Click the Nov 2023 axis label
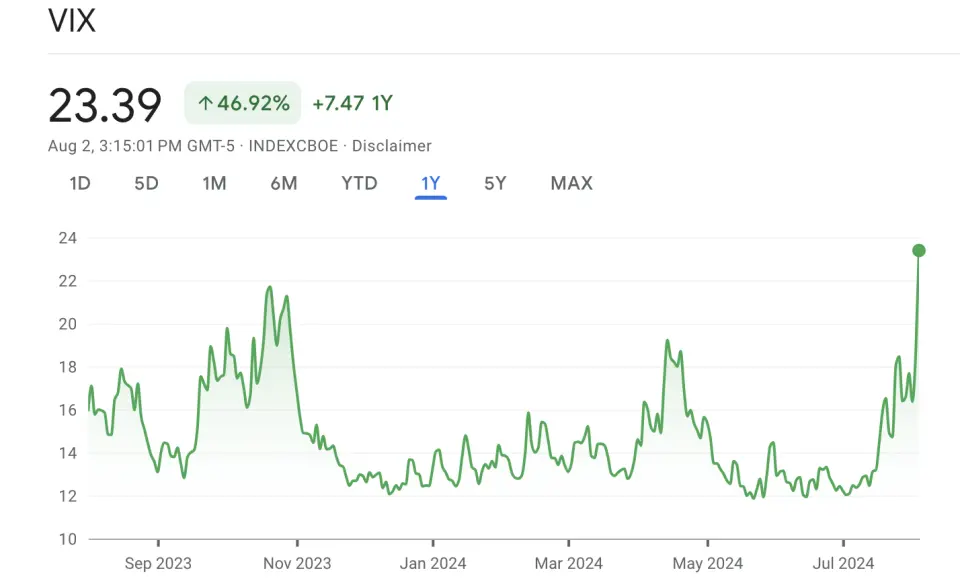Viewport: 960px width, 585px height. (x=297, y=563)
